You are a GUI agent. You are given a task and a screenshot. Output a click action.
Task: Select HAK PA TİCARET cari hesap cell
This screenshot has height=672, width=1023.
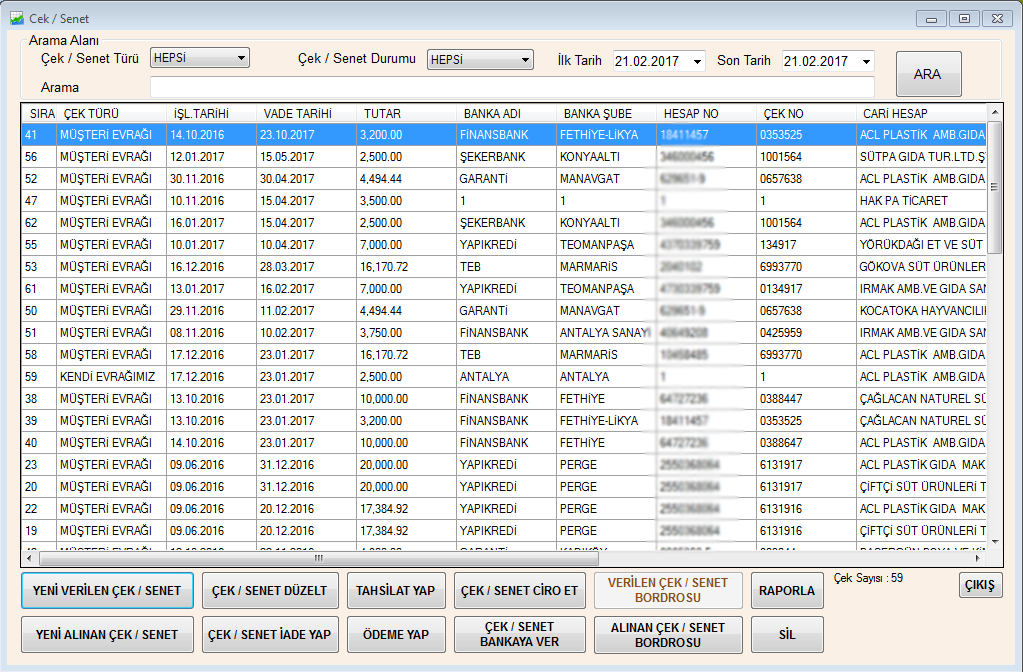921,201
